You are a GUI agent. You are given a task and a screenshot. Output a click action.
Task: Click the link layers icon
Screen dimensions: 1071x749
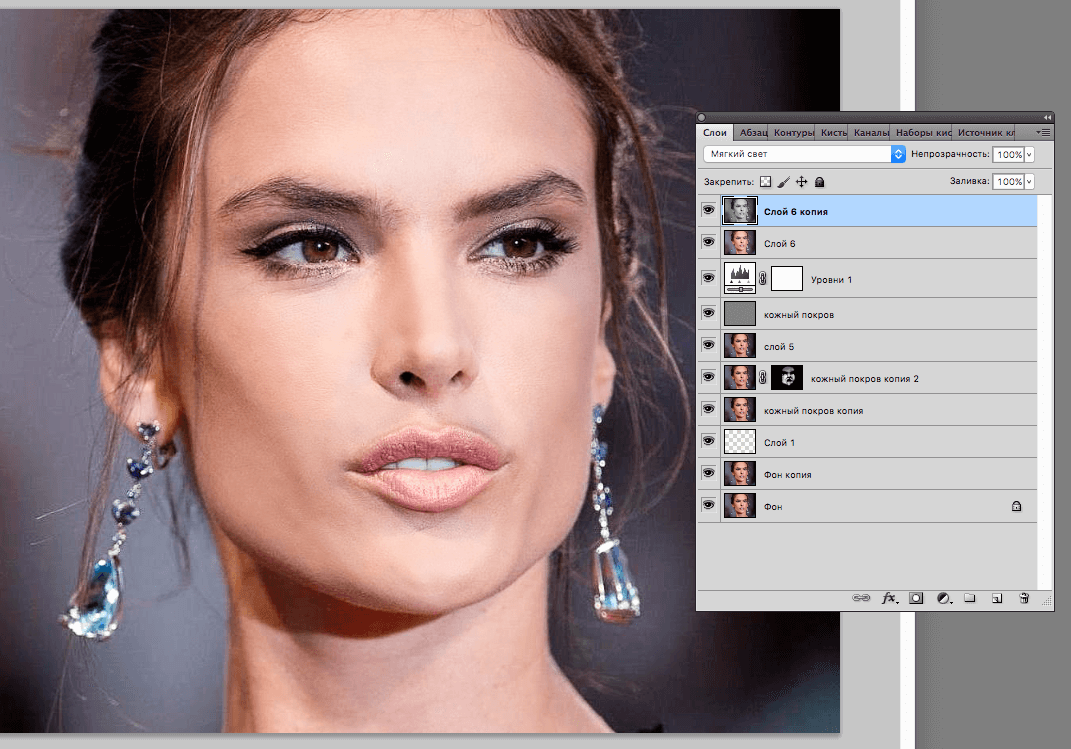click(860, 598)
